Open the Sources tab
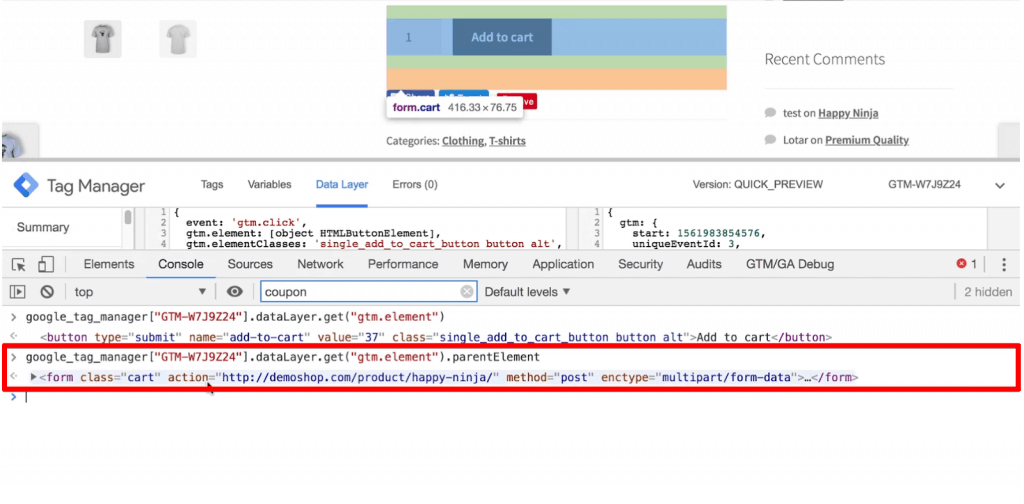Screen dimensions: 1024x504 coord(250,264)
